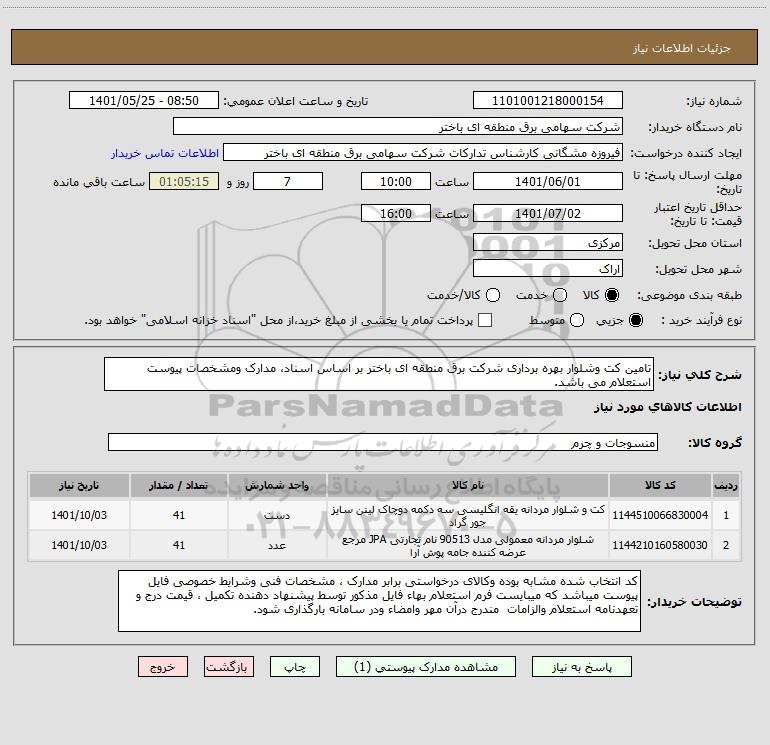Click the خروج exit button
The height and width of the screenshot is (745, 770).
(163, 667)
